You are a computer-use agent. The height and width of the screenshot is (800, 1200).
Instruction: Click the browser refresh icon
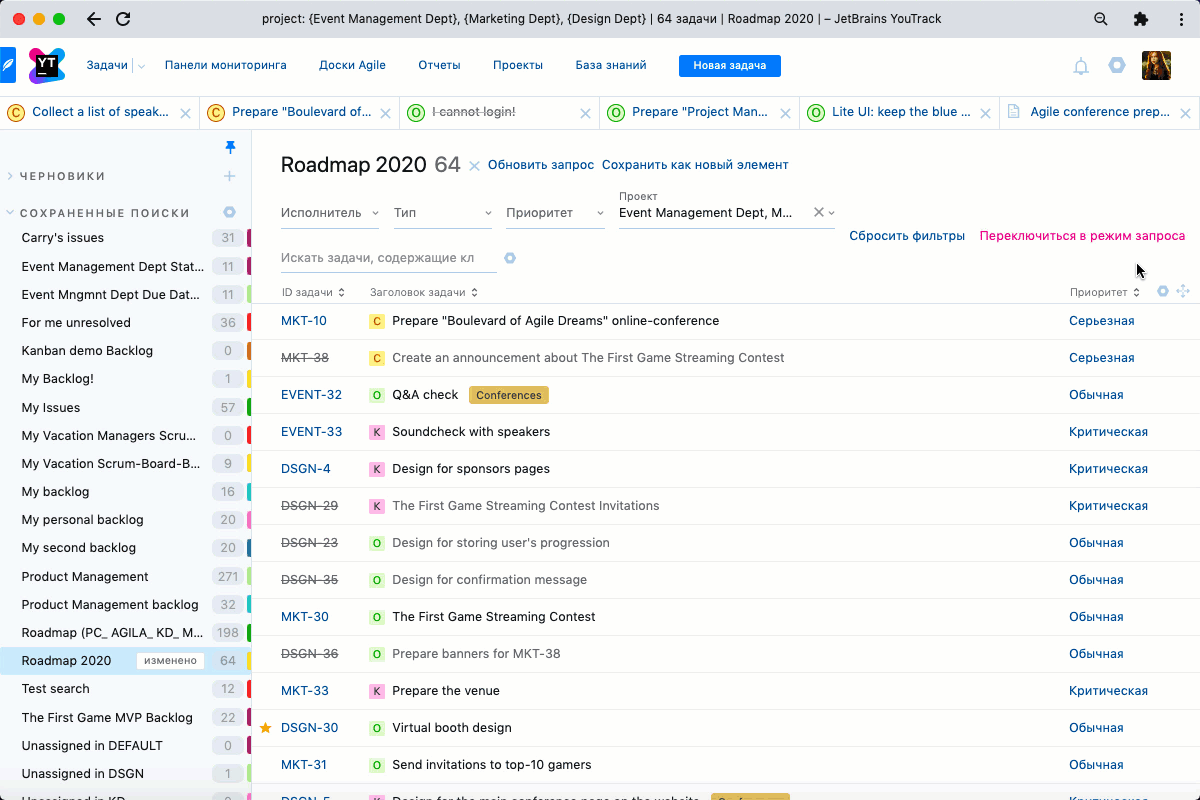[123, 19]
